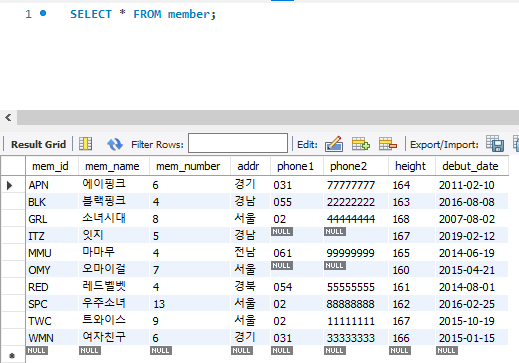Screen dimensions: 519x363
Task: Select the cell with mem_id BLK
Action: tap(52, 202)
